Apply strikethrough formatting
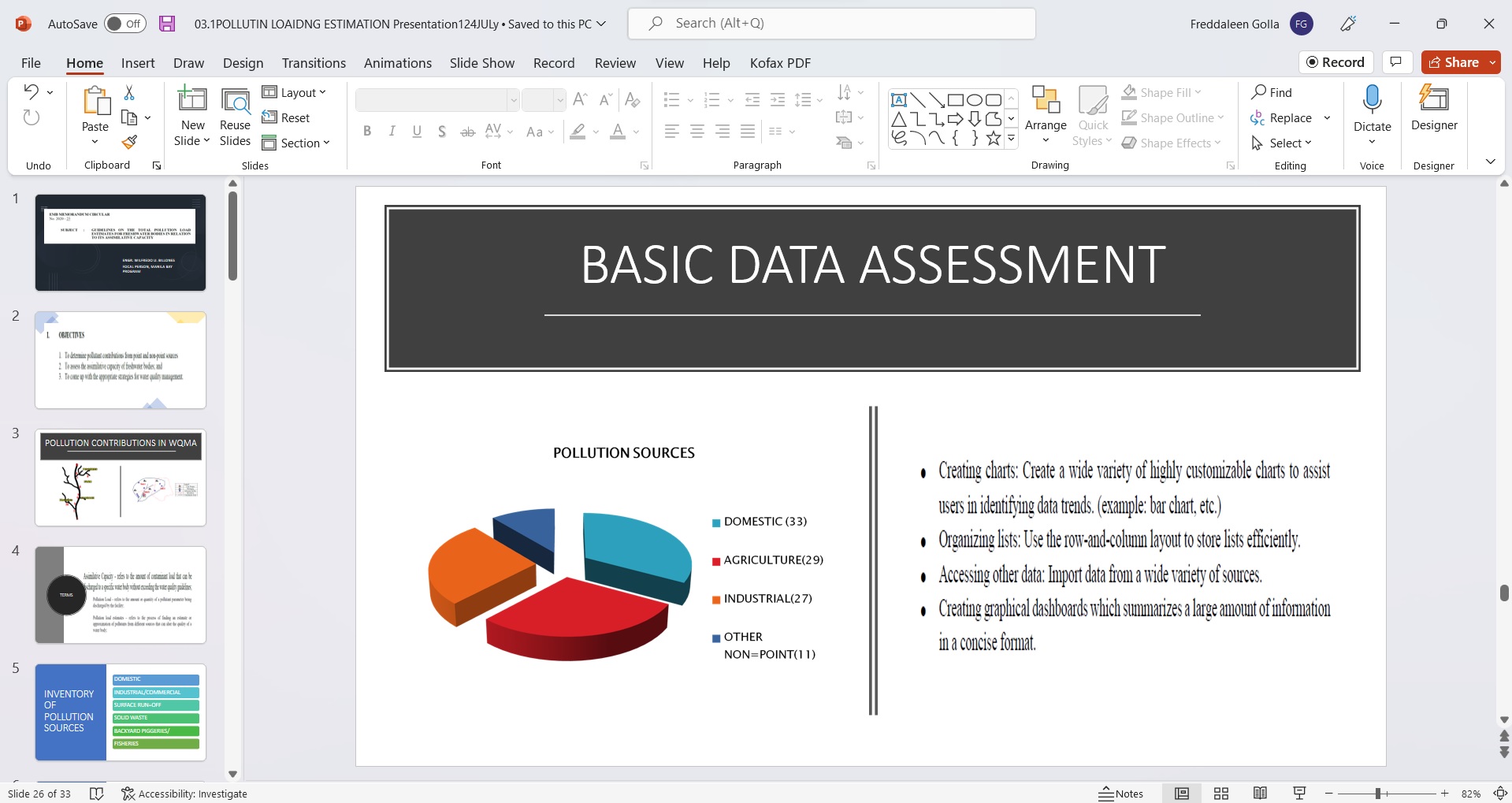This screenshot has width=1512, height=803. (x=468, y=132)
